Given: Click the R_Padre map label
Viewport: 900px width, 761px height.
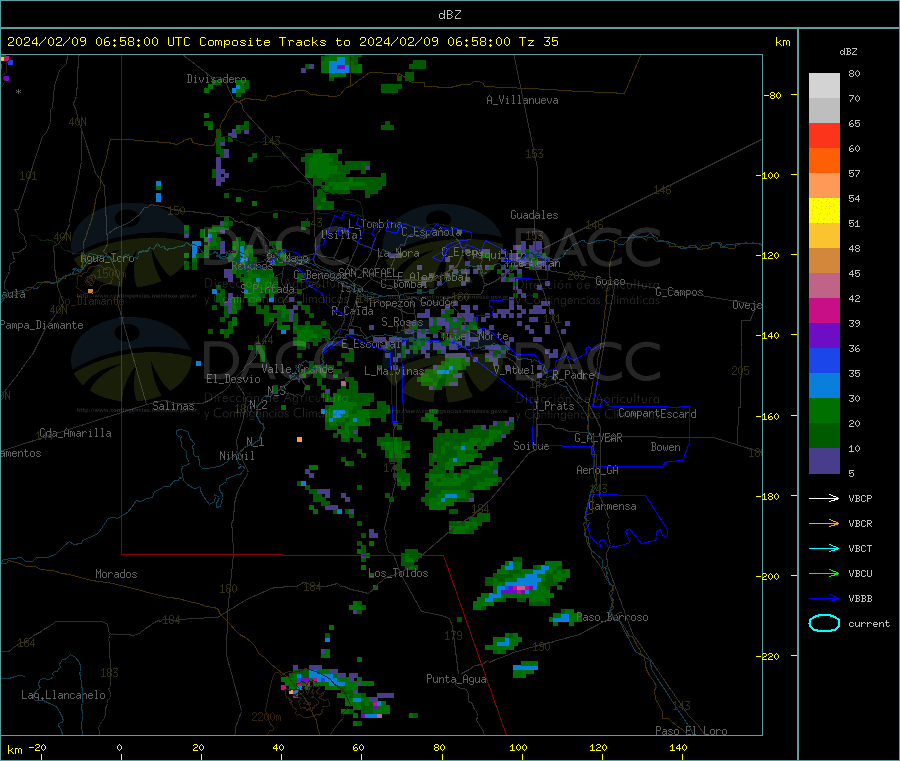Looking at the screenshot, I should [x=573, y=375].
